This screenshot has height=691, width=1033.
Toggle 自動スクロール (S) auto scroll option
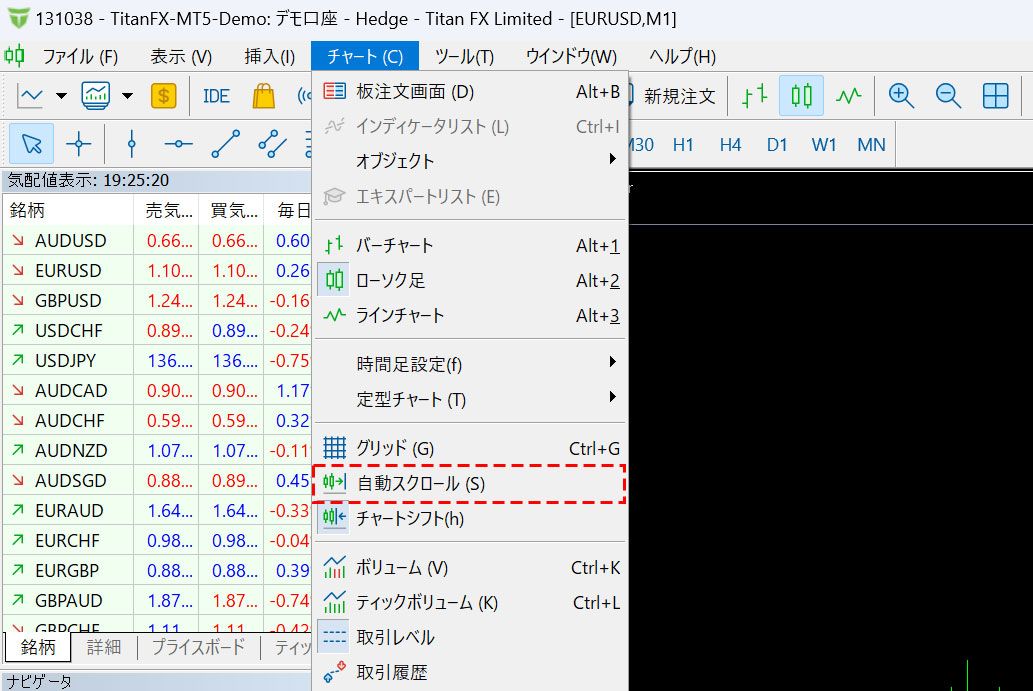420,484
